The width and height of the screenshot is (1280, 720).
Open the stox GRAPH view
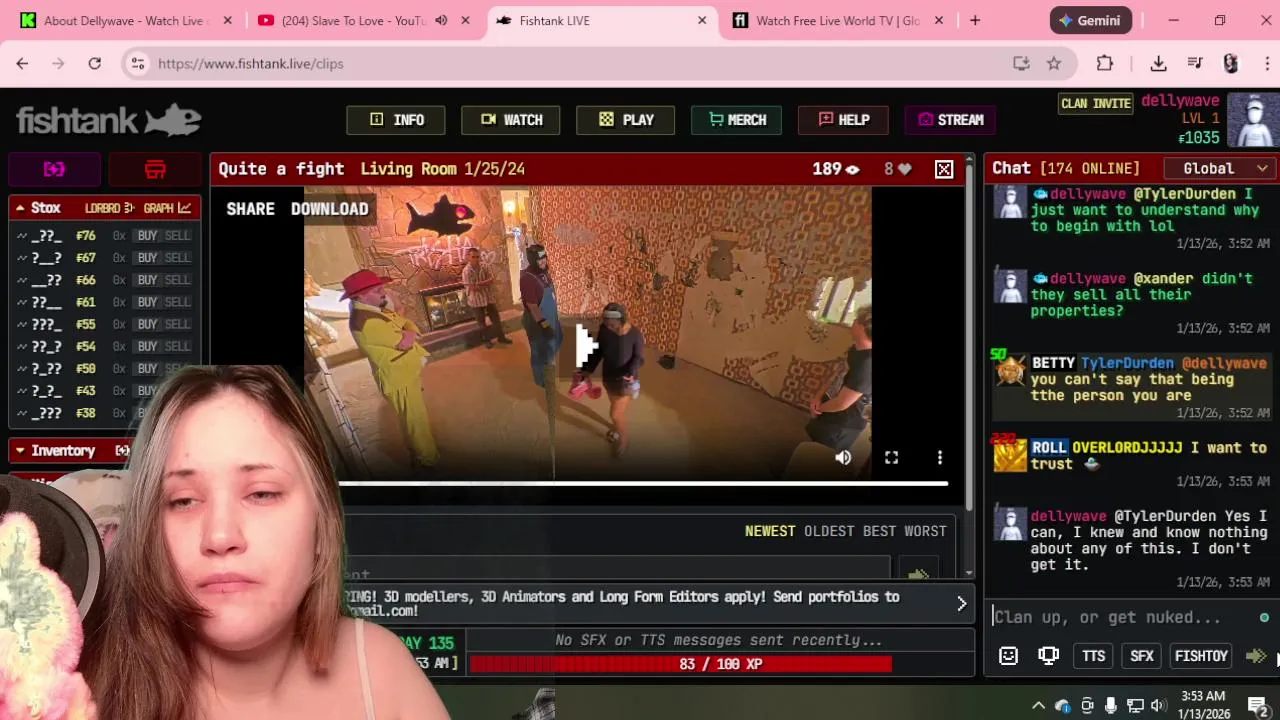click(x=167, y=208)
